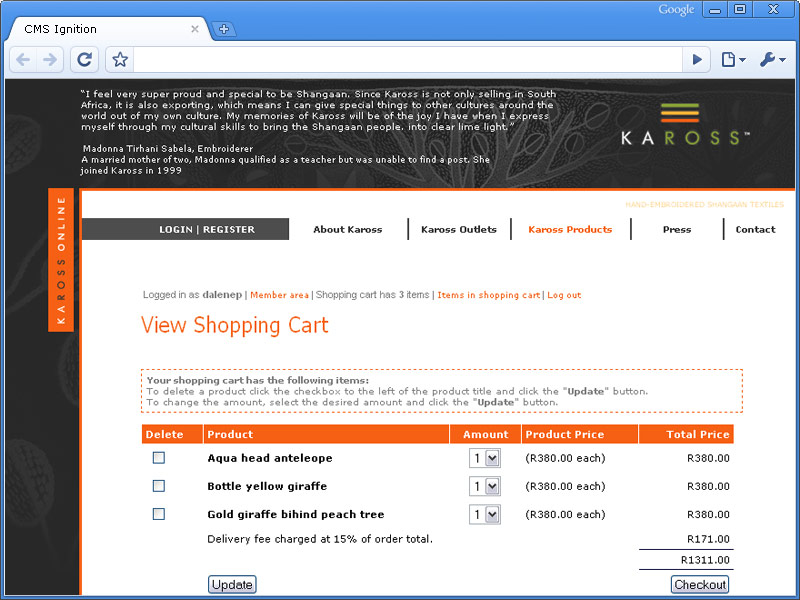Open the Kaross Outlets menu item

[x=459, y=230]
